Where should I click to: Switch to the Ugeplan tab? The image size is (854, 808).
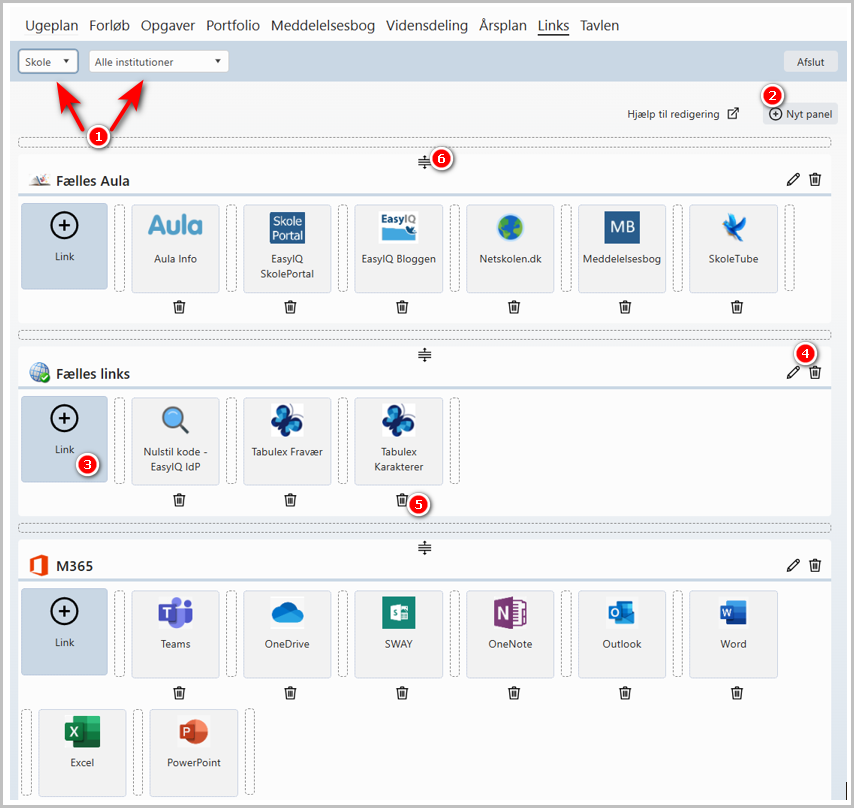click(x=52, y=26)
